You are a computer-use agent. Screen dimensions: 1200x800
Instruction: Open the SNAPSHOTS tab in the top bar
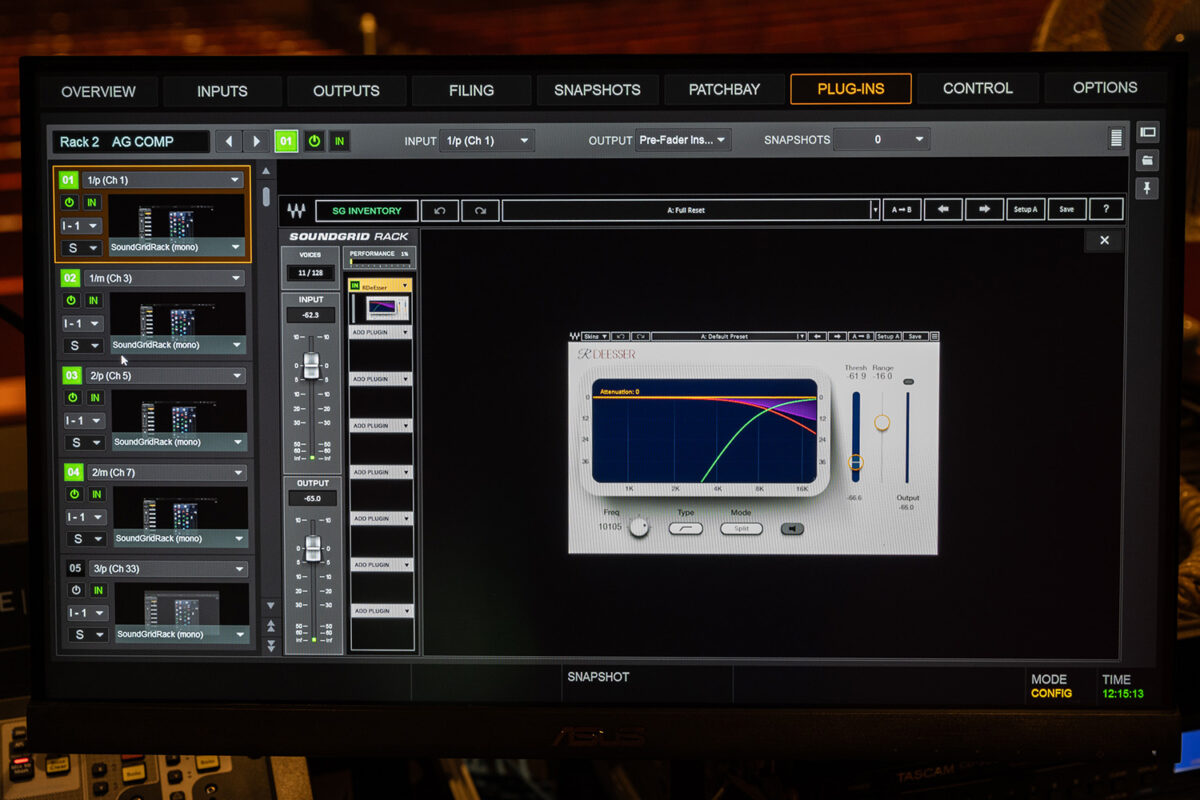pos(597,89)
